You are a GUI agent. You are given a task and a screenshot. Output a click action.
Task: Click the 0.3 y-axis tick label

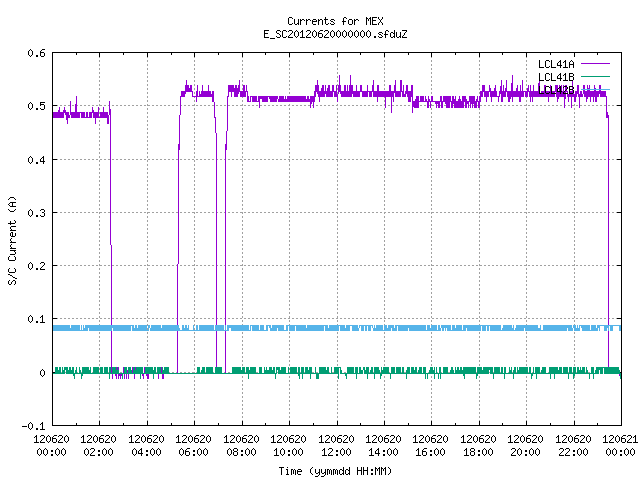[x=36, y=213]
